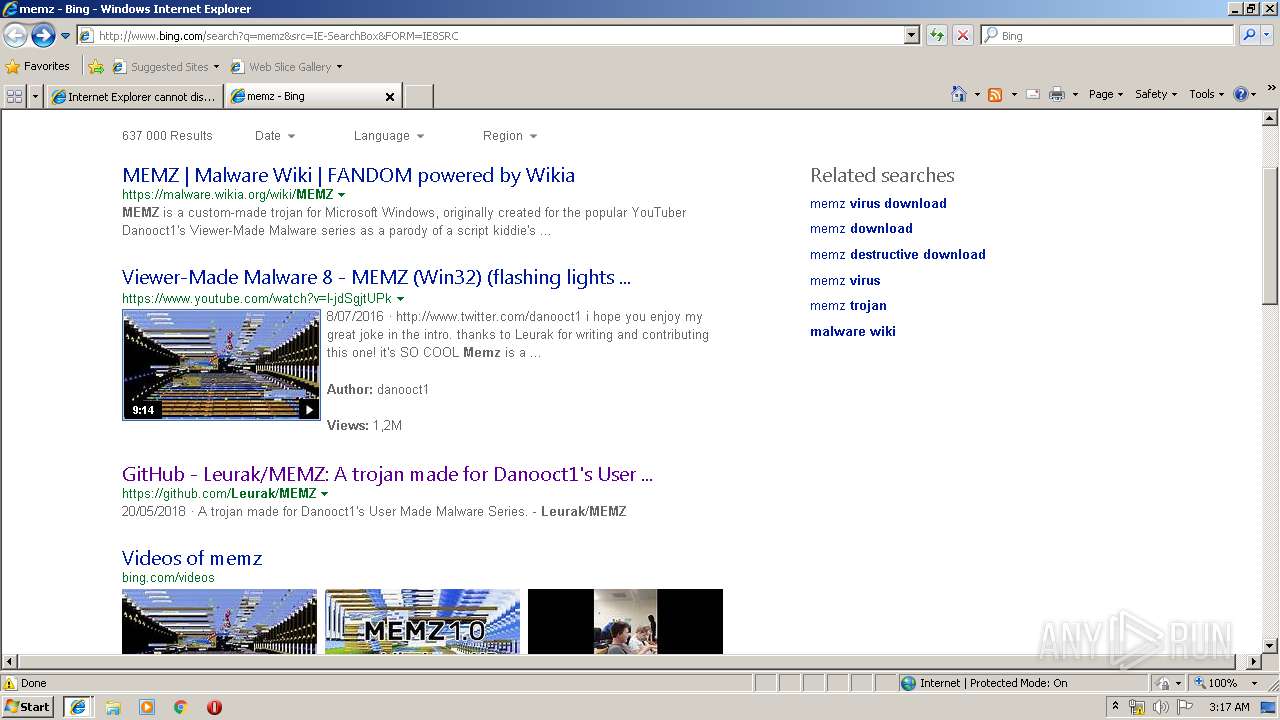Click the Read Mail envelope icon
This screenshot has height=720, width=1280.
[1033, 94]
